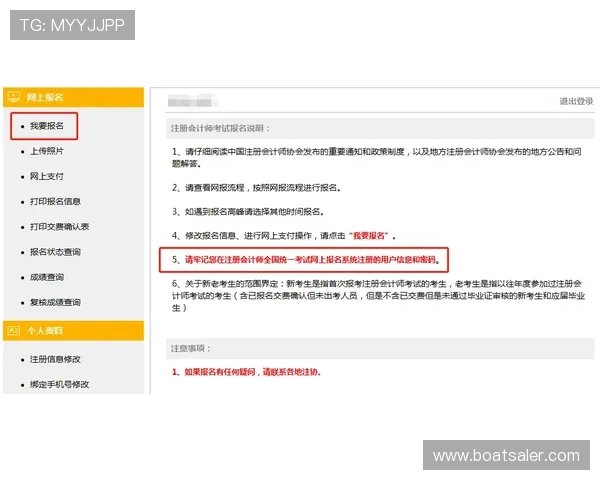Select 上传照片 in the sidebar
Viewport: 600px width, 480px height.
click(47, 151)
